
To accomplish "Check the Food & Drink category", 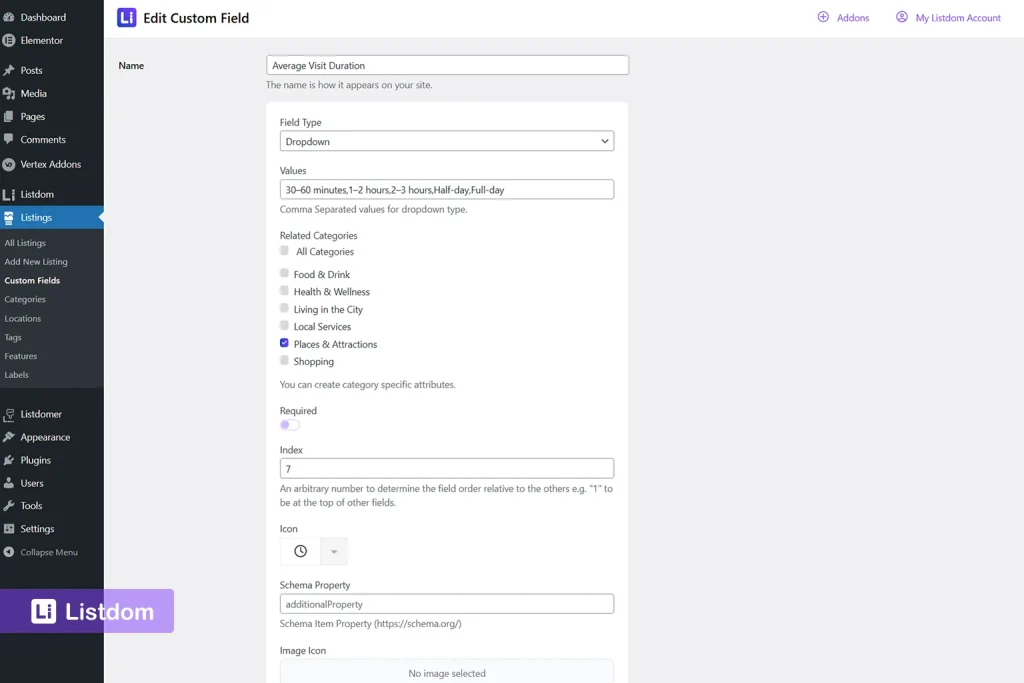I will 284,273.
